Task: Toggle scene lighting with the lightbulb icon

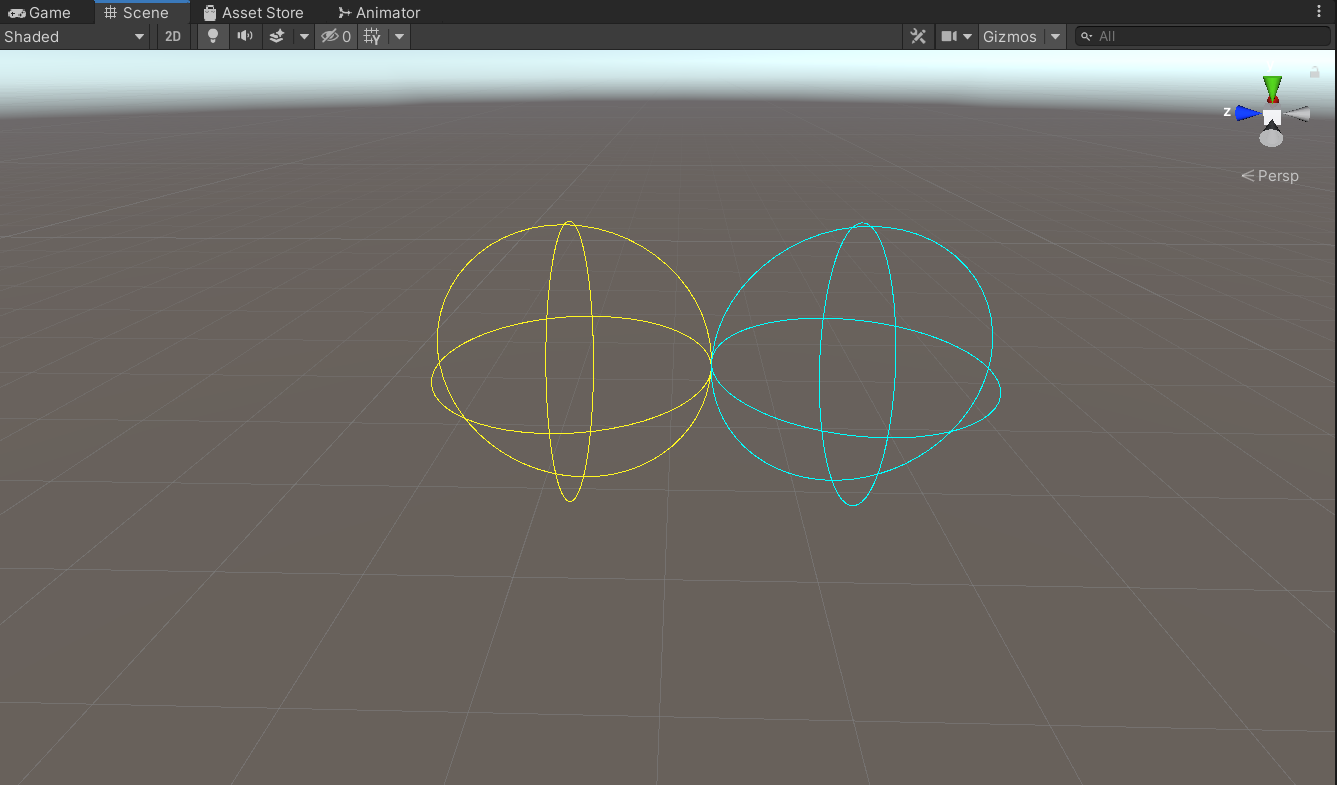Action: pyautogui.click(x=213, y=37)
